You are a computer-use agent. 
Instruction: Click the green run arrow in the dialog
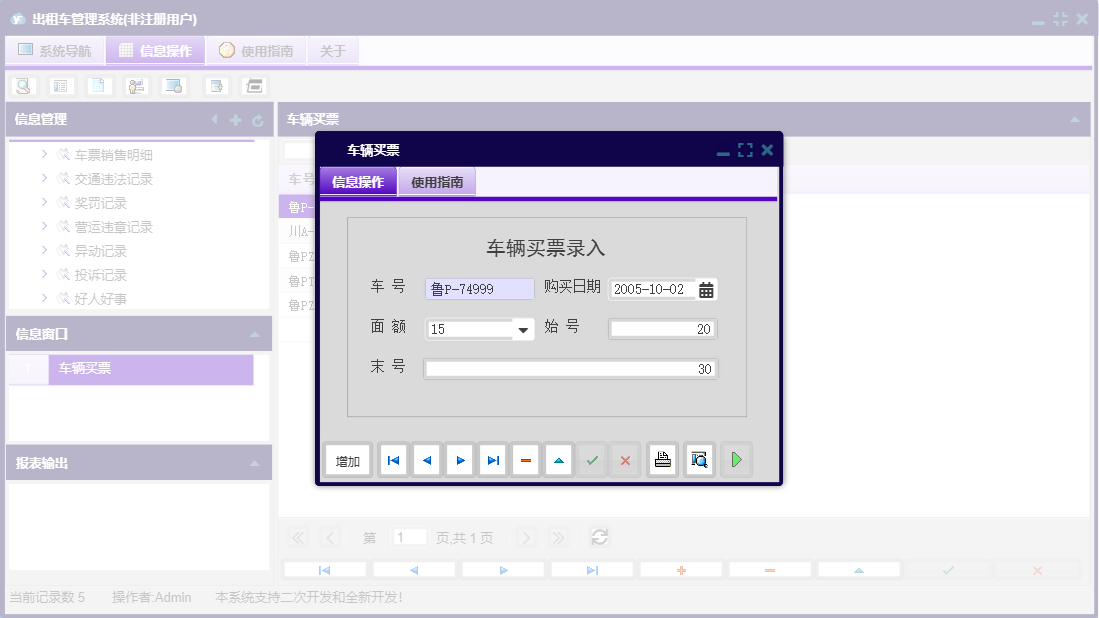[x=737, y=459]
